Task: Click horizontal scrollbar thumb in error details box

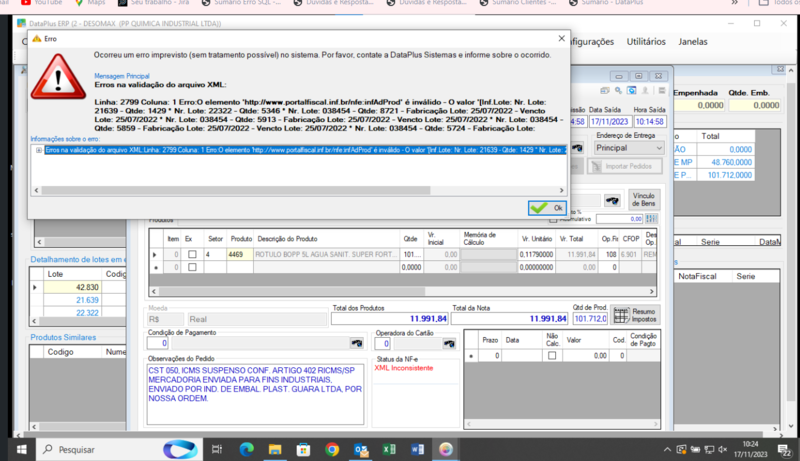Action: click(x=236, y=190)
